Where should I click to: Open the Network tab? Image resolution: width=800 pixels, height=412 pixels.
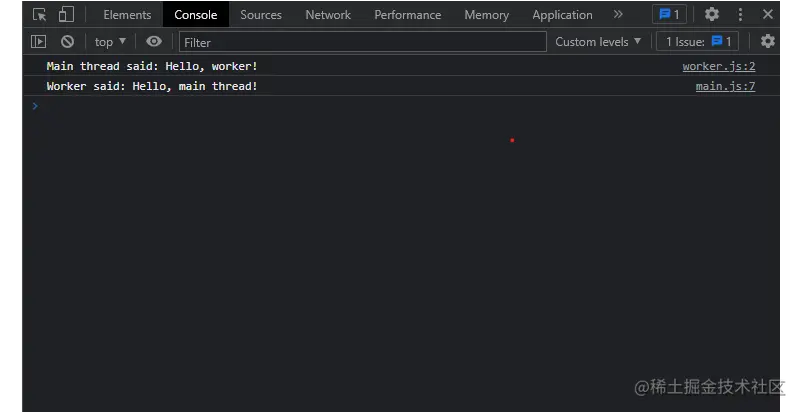[328, 15]
